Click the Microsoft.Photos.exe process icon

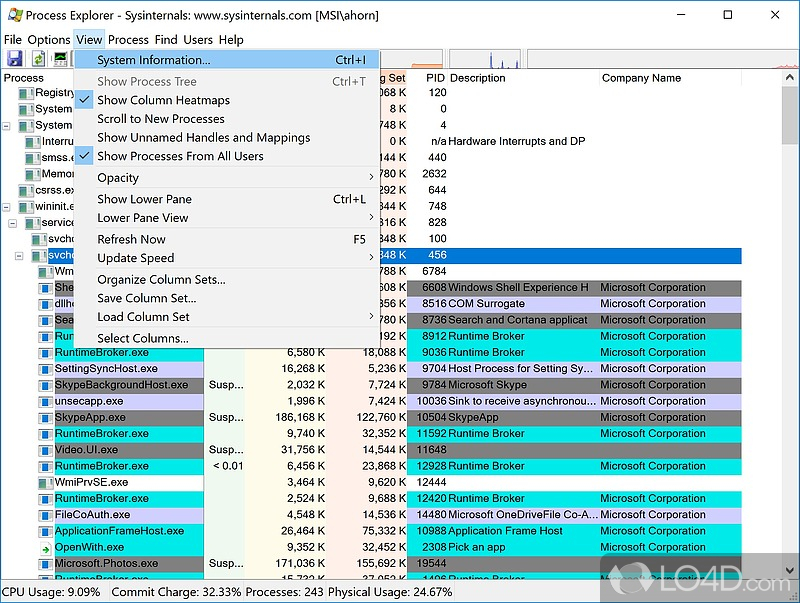(46, 564)
